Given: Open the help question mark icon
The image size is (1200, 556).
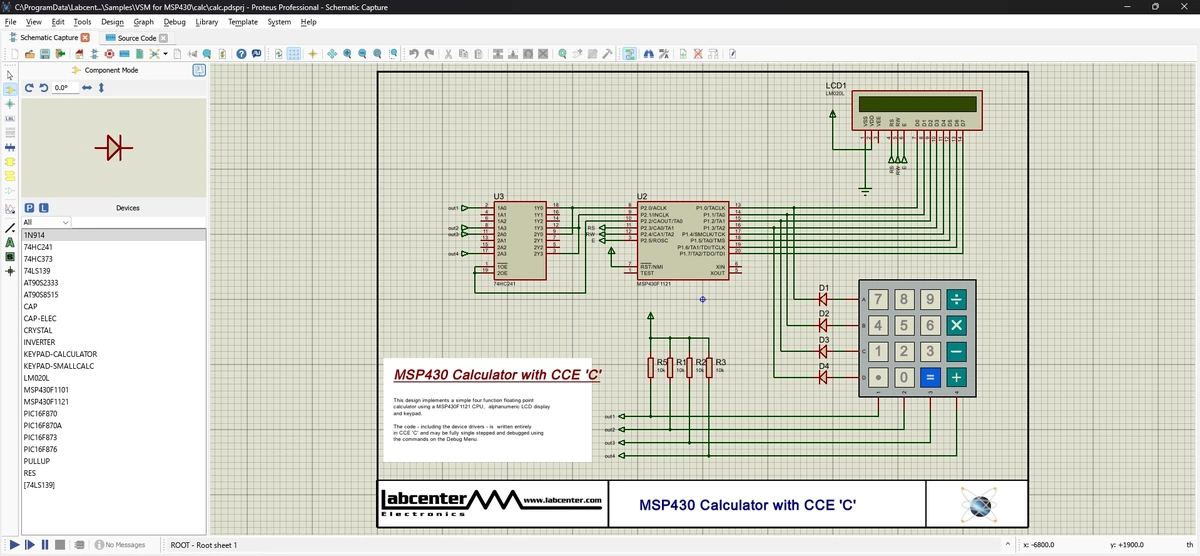Looking at the screenshot, I should 241,53.
